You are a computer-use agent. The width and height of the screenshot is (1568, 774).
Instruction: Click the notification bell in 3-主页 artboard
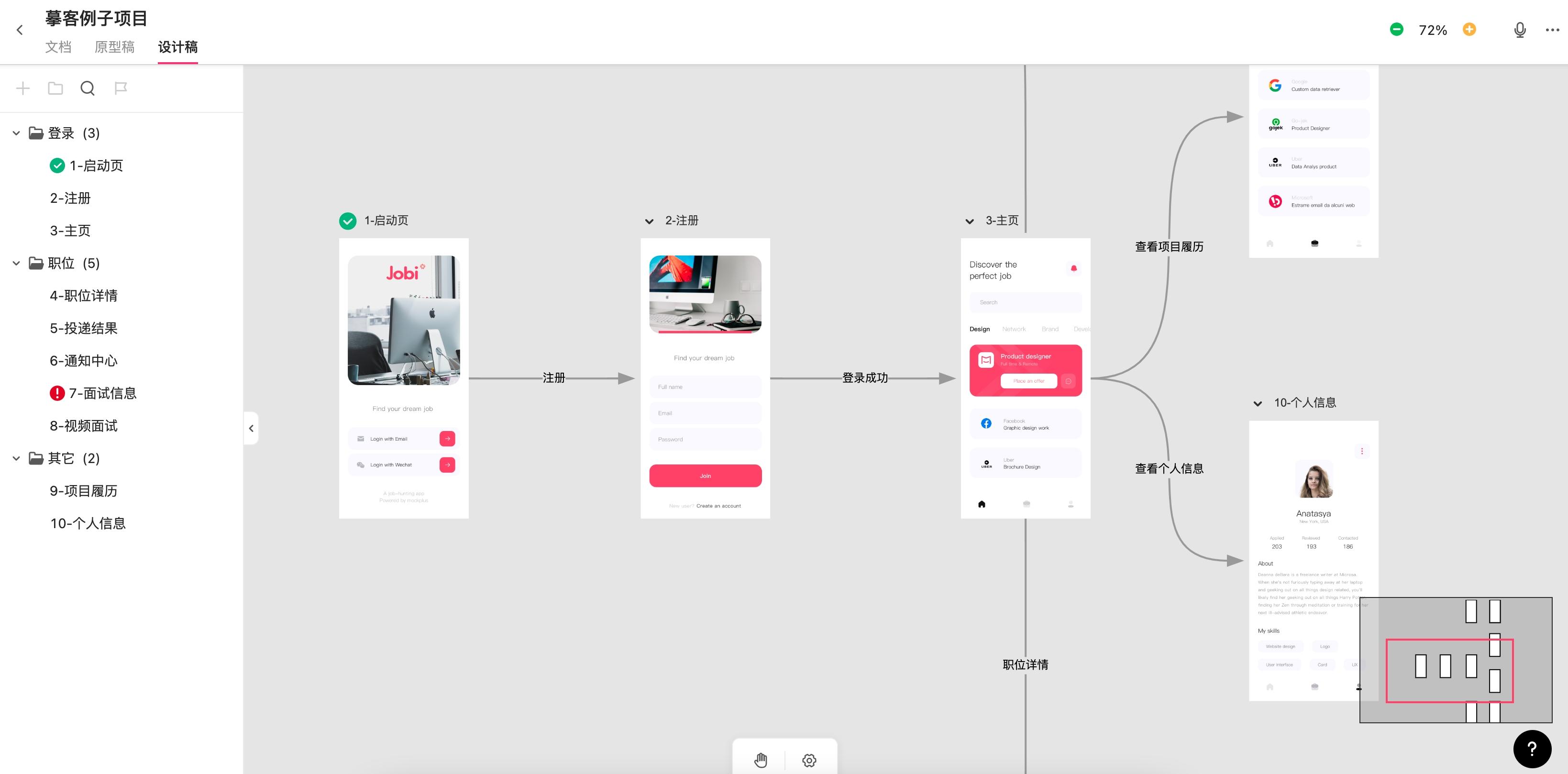1074,268
